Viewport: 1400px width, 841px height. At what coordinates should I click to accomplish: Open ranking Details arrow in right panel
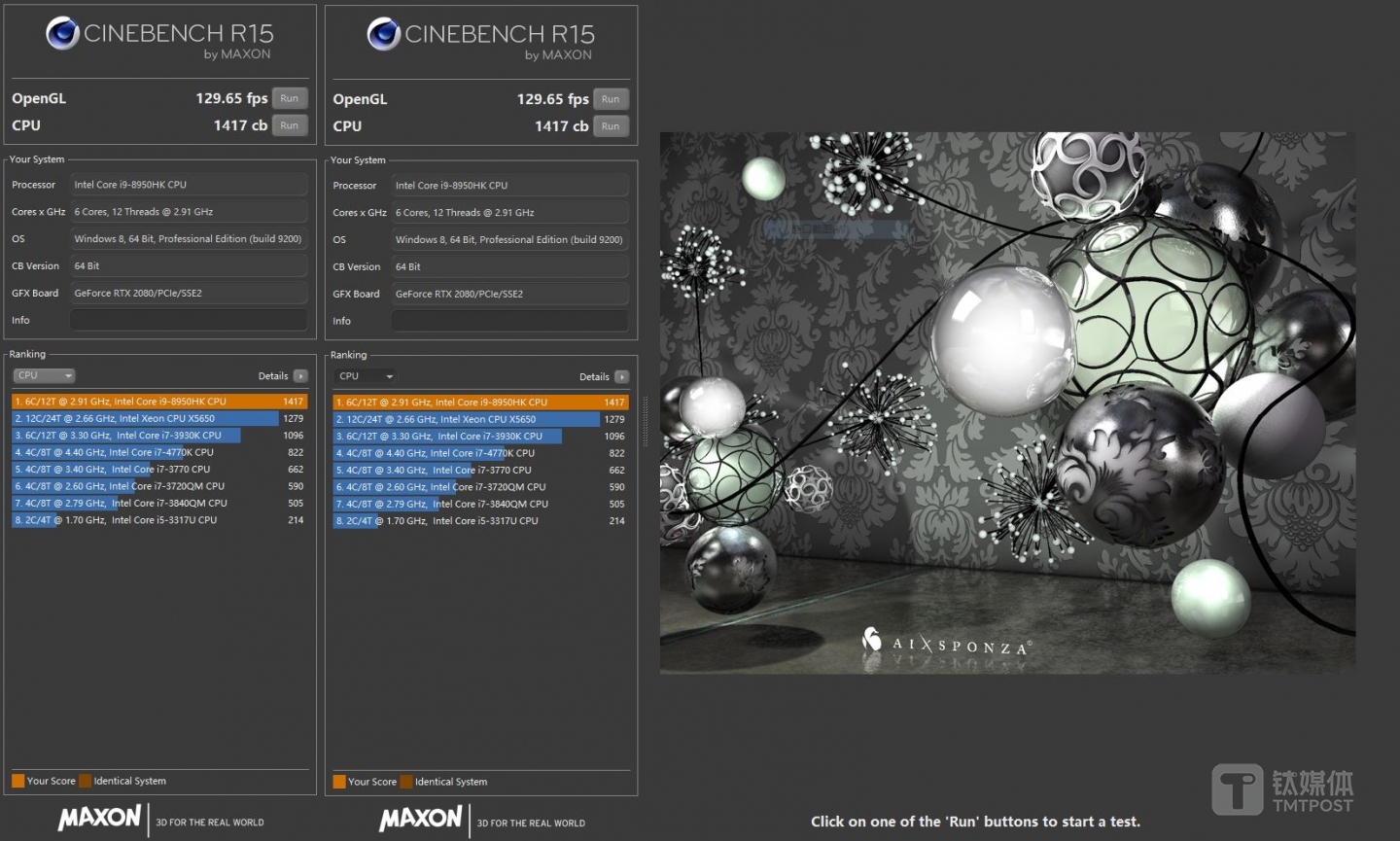coord(621,377)
